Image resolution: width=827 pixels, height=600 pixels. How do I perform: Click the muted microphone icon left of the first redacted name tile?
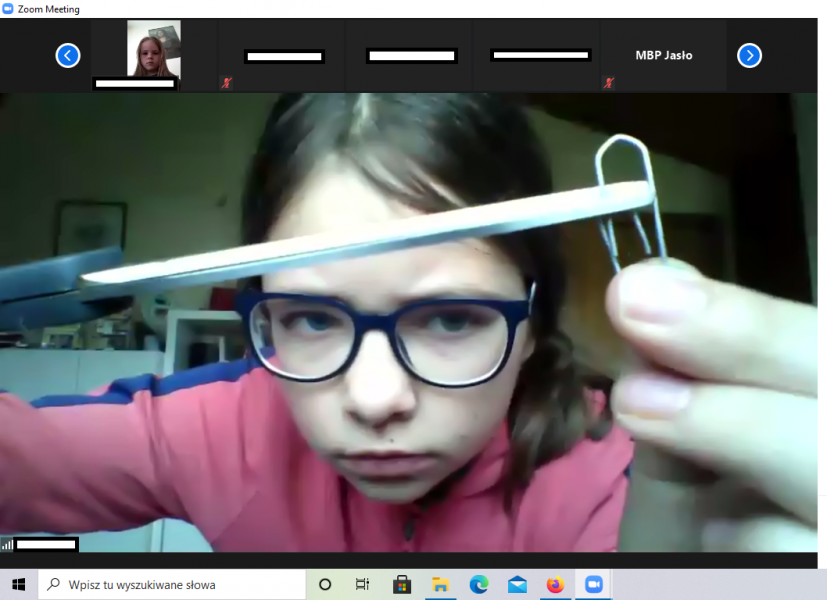pos(227,82)
